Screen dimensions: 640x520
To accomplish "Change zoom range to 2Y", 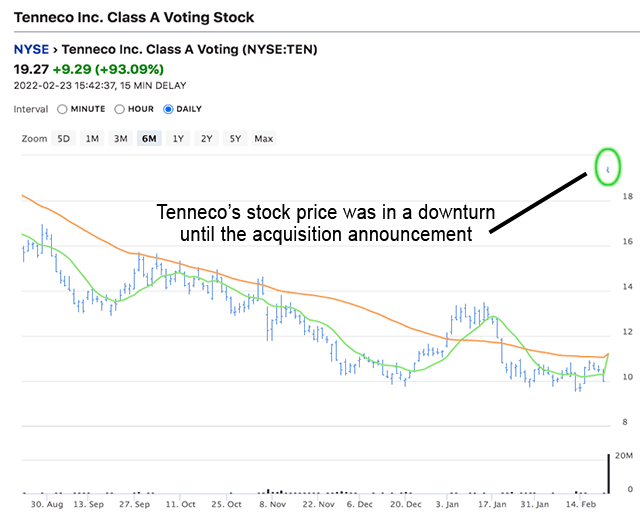I will point(206,139).
